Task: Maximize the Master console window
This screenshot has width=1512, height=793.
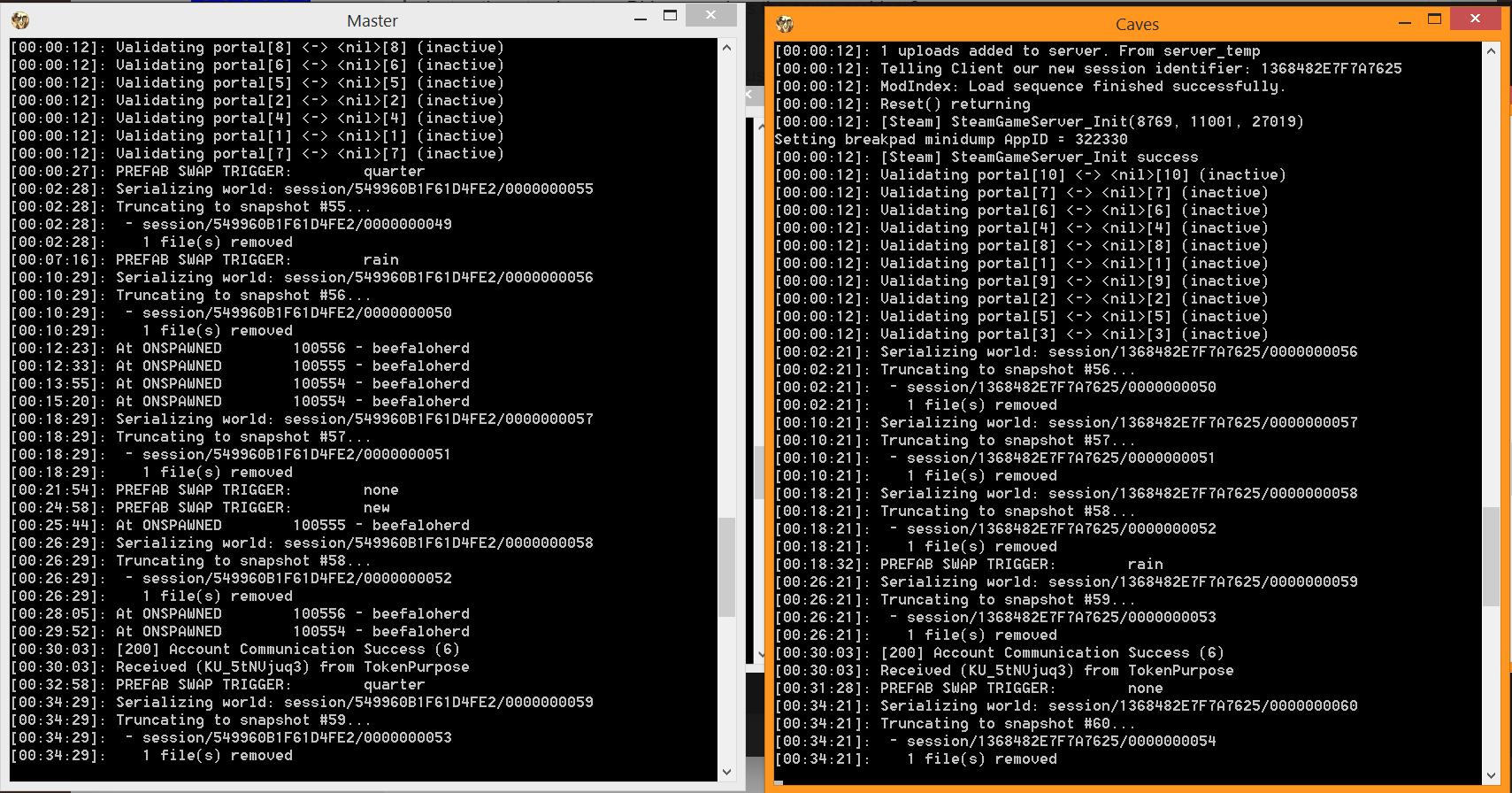Action: 671,16
